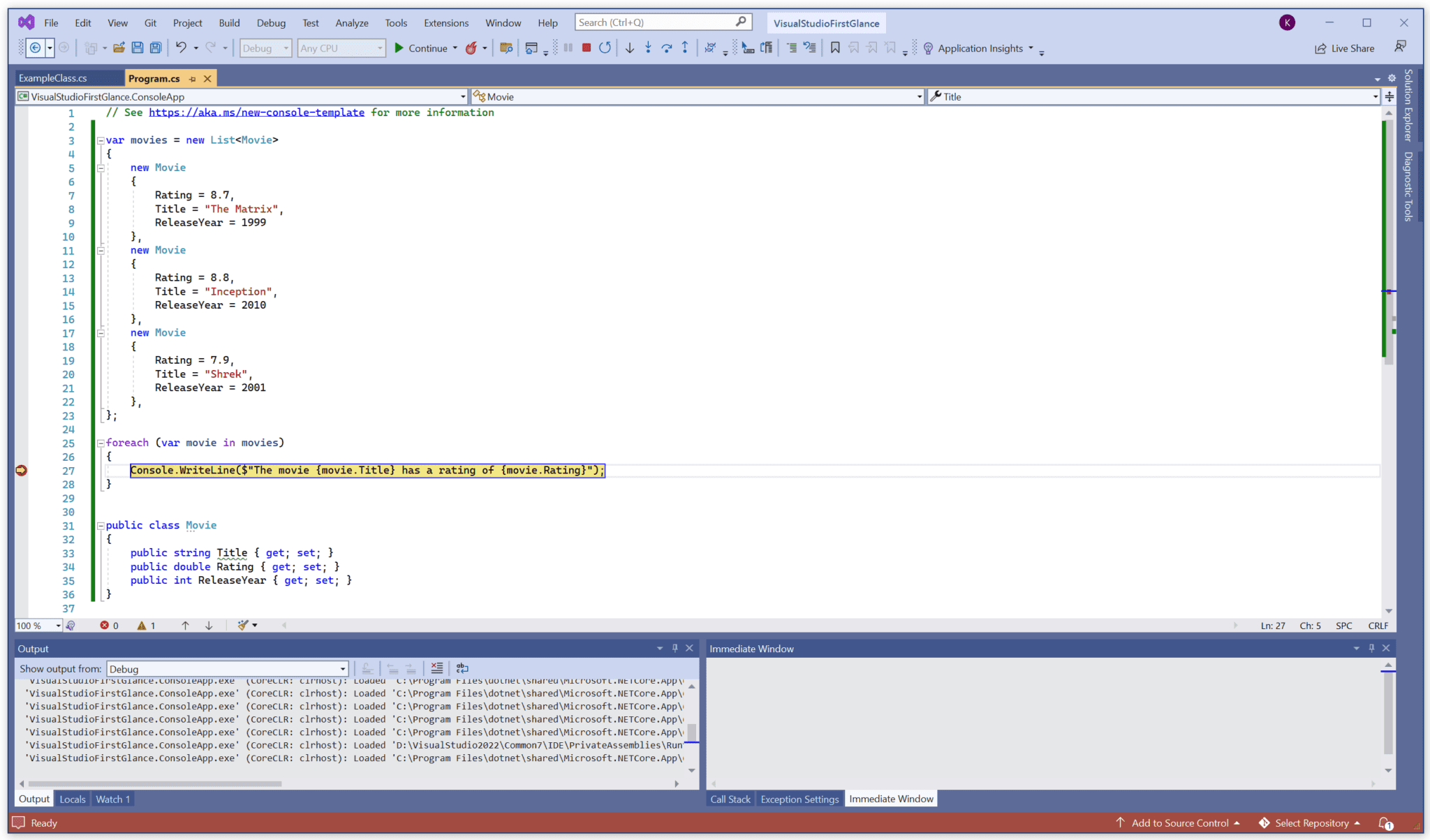Toggle a bookmark on the current line

(x=835, y=47)
